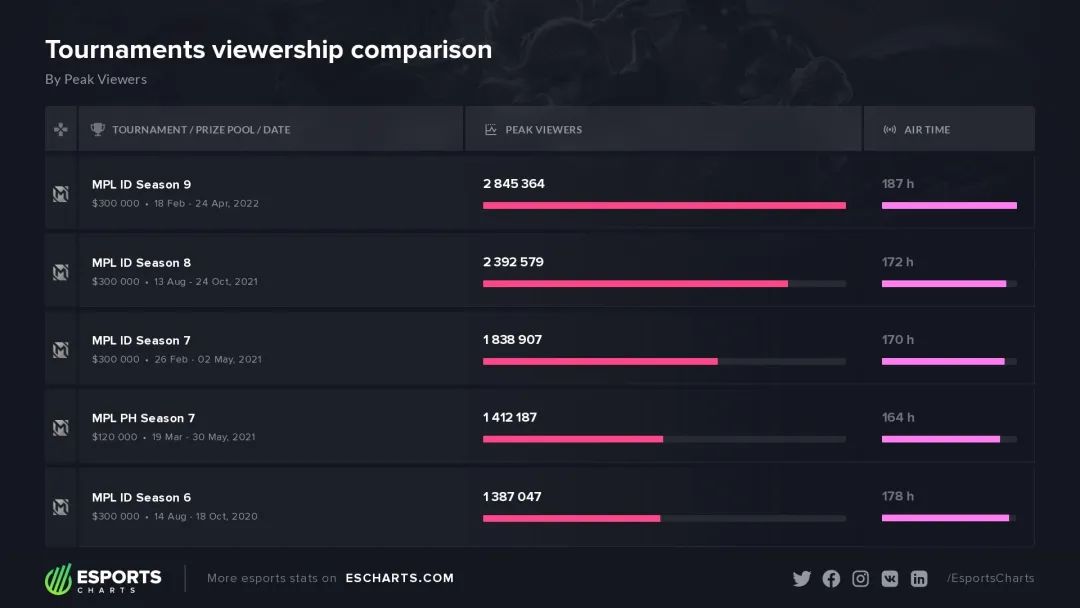Open the ESCHARTS.COM link
Image resolution: width=1080 pixels, height=608 pixels.
399,578
